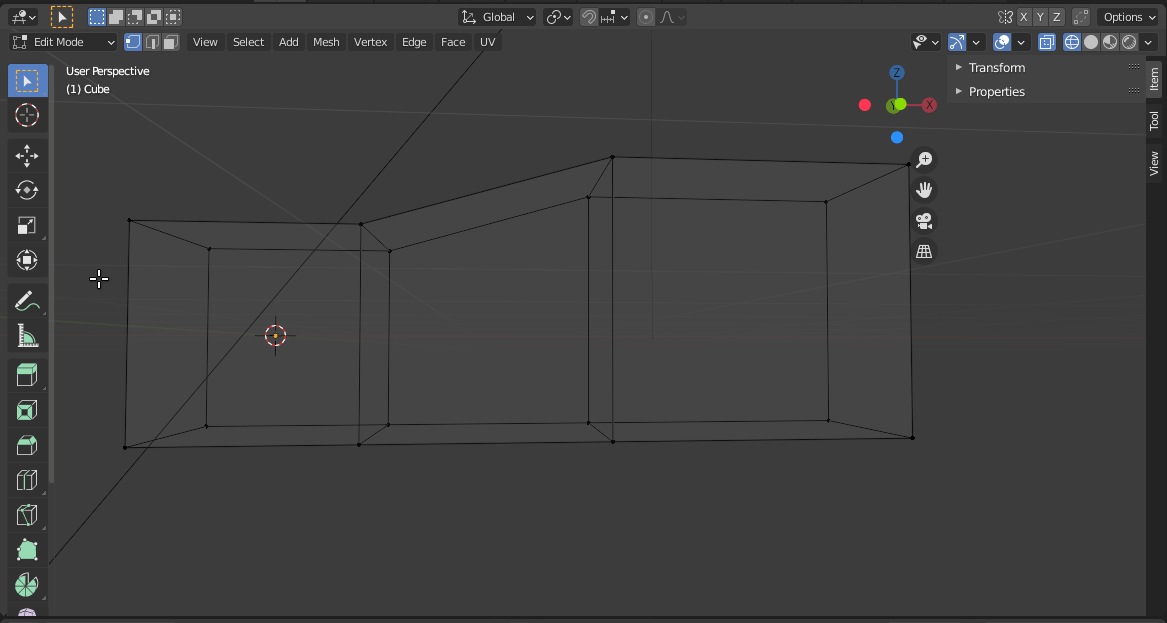Pick the Scale tool
The image size is (1167, 623).
(28, 226)
